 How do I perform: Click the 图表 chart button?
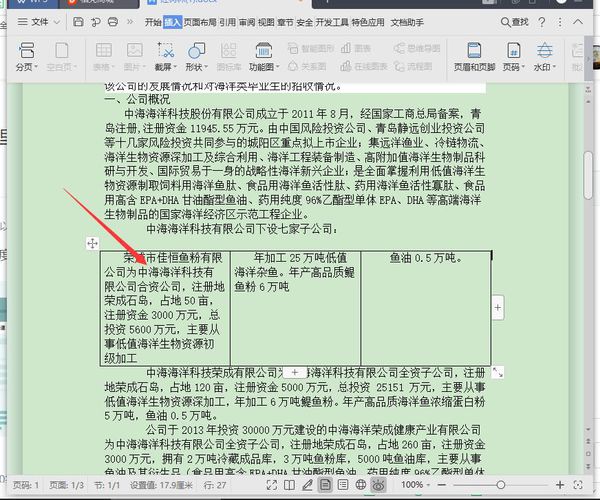355,48
